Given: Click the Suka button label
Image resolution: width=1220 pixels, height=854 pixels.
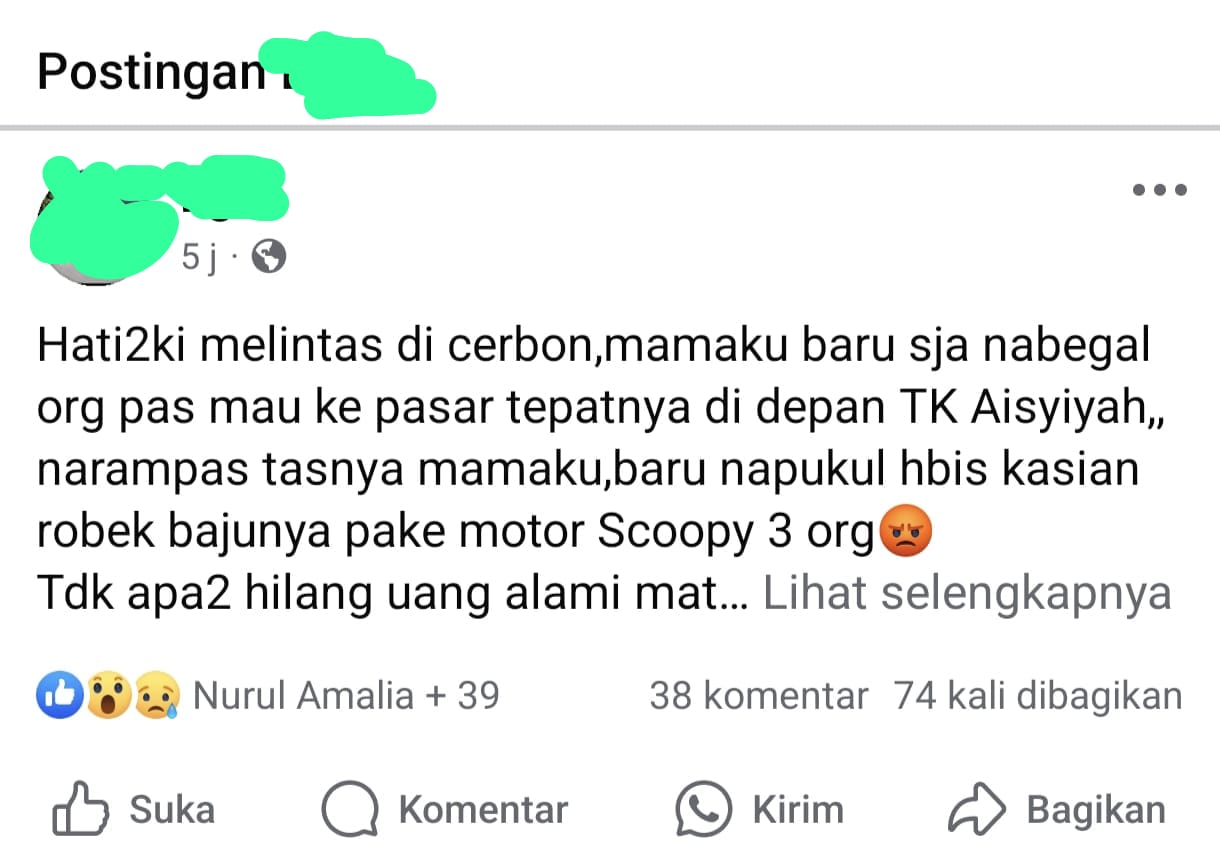Looking at the screenshot, I should click(172, 810).
